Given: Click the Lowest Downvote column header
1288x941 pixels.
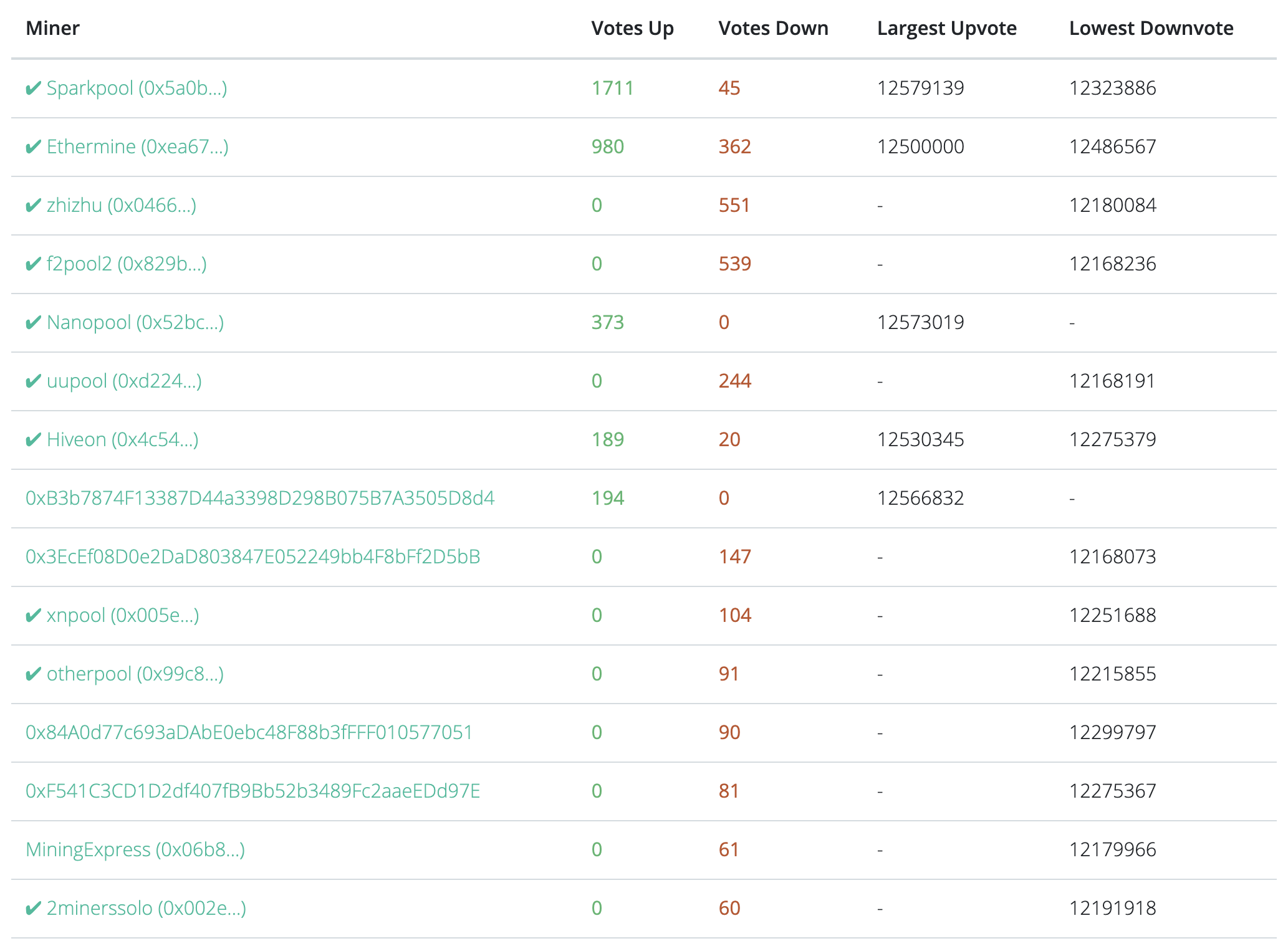Looking at the screenshot, I should click(1151, 29).
